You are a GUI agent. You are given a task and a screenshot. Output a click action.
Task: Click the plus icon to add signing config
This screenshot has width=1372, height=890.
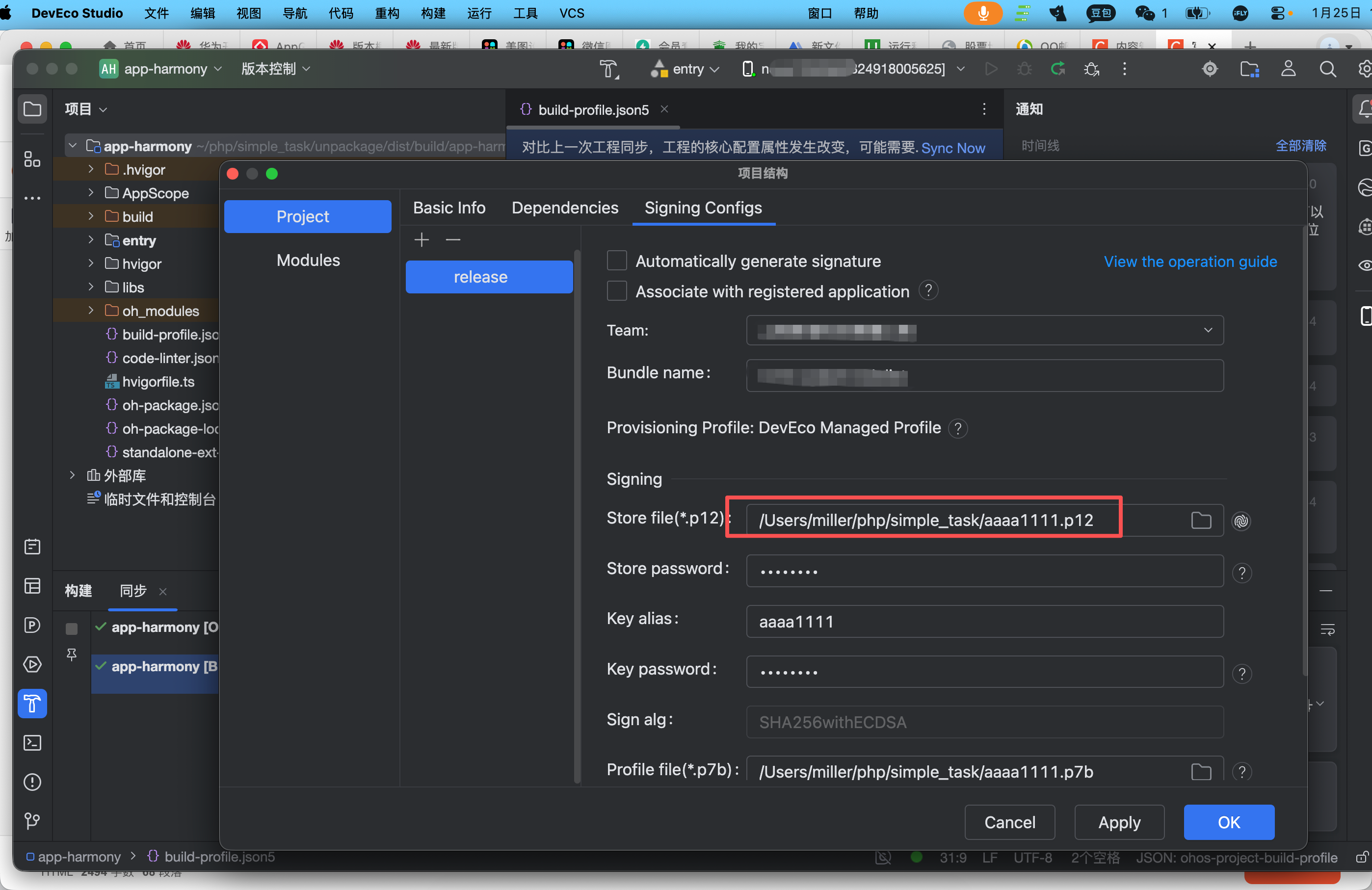422,239
